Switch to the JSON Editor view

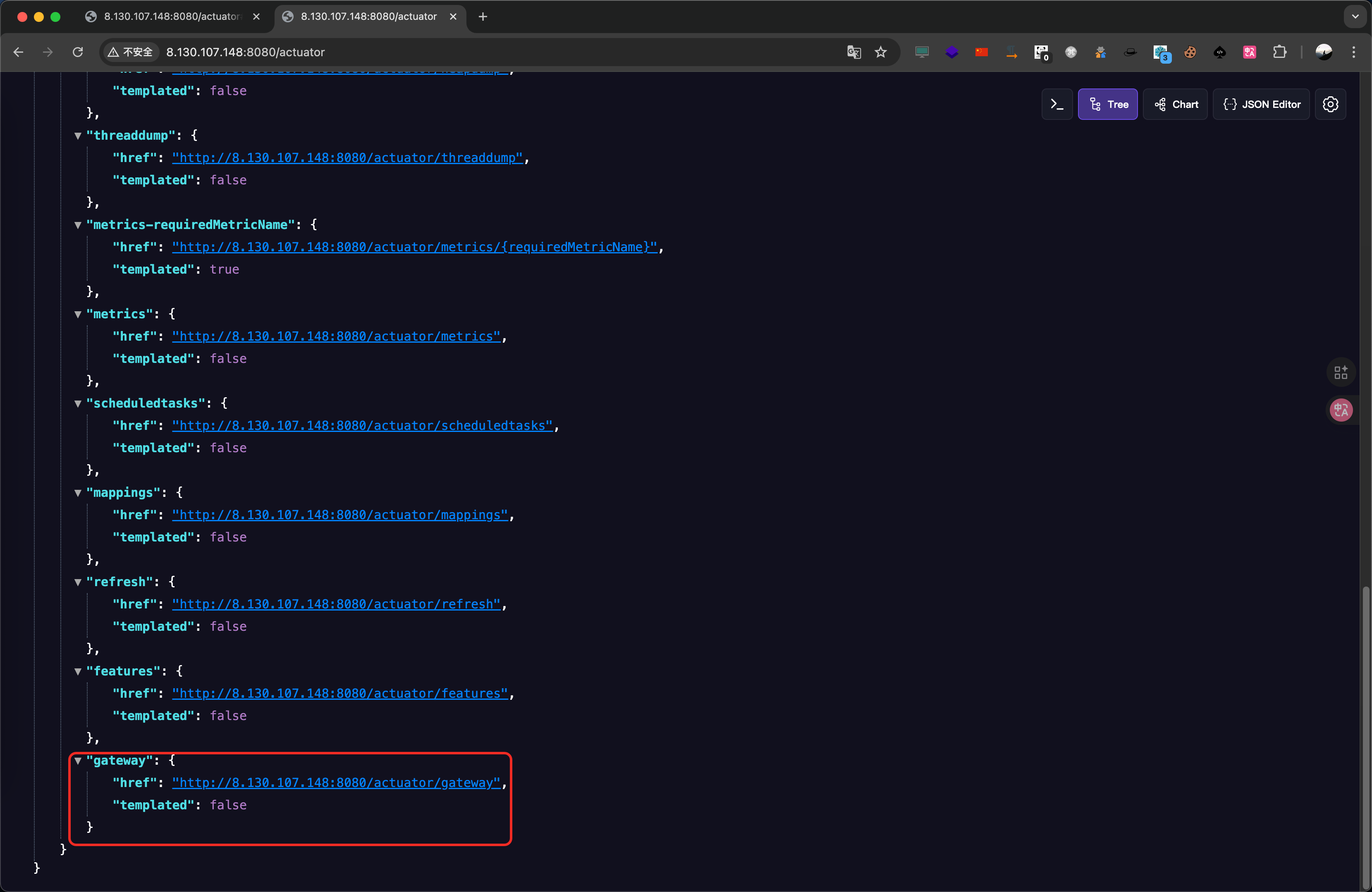1261,104
